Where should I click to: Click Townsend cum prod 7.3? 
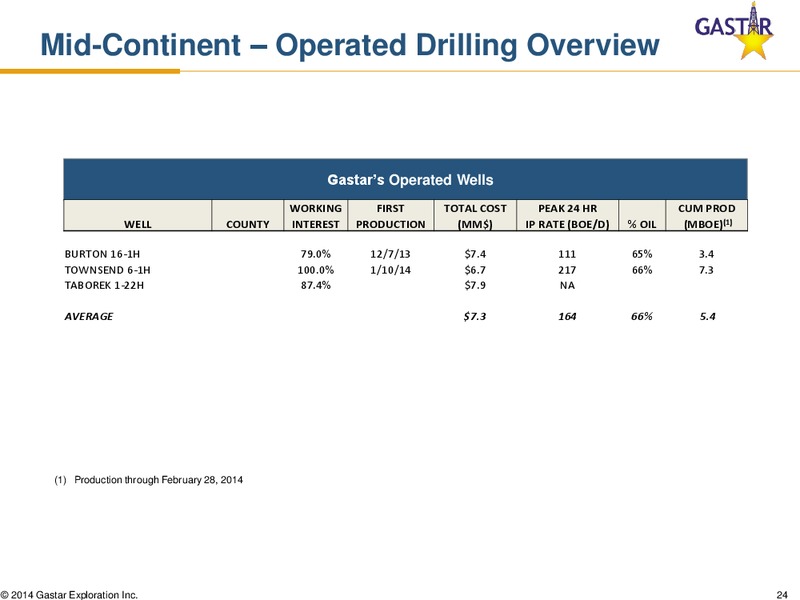[x=707, y=269]
